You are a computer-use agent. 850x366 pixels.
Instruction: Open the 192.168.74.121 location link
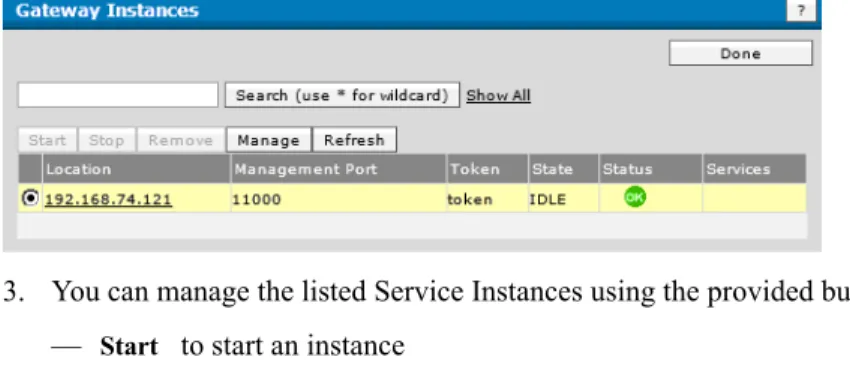(x=108, y=200)
